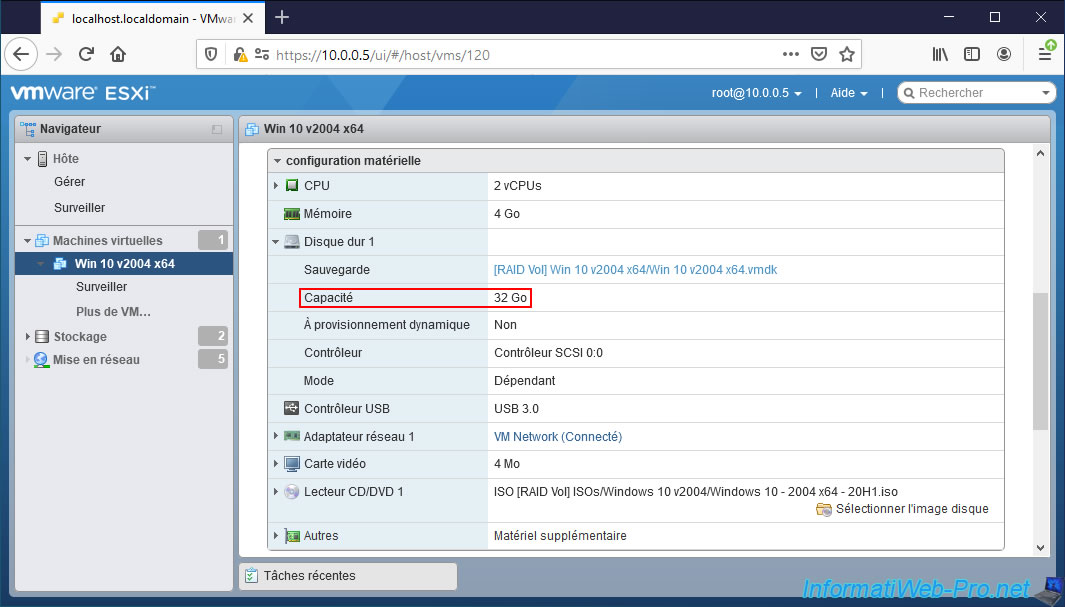The image size is (1065, 607).
Task: Expand the Lecteur CD/DVD 1 row
Action: (x=276, y=492)
